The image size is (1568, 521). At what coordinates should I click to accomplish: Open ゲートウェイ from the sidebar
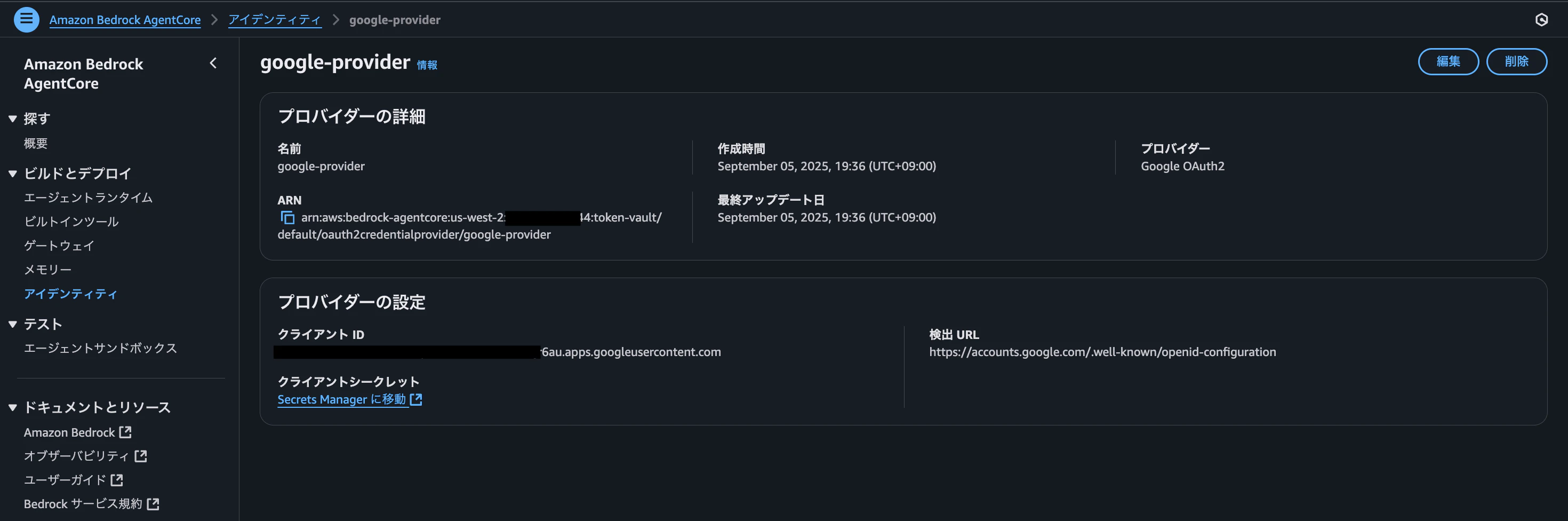59,246
